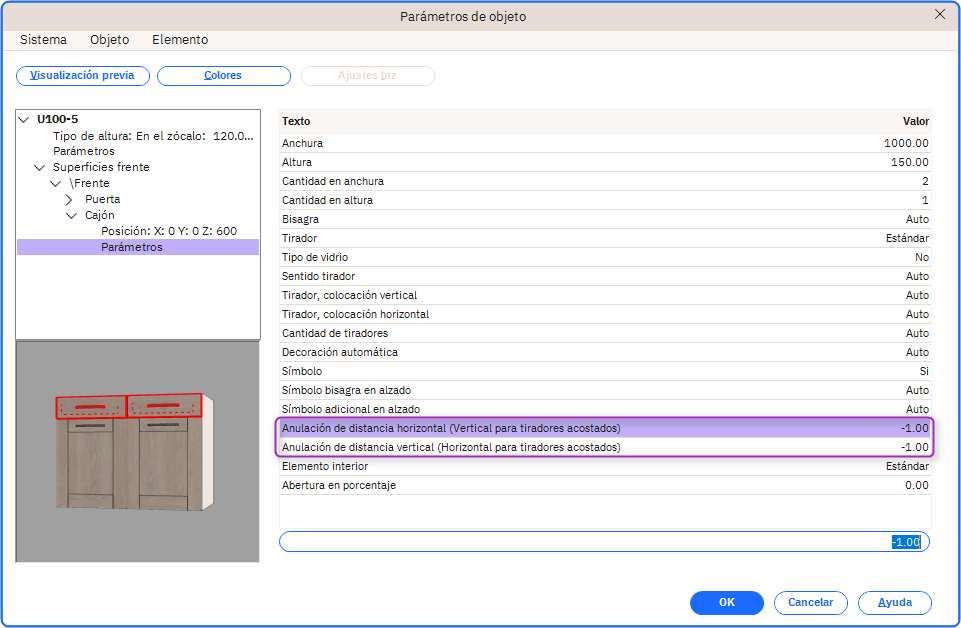
Task: Select Tirador, colocación horizontal row
Action: pyautogui.click(x=605, y=314)
